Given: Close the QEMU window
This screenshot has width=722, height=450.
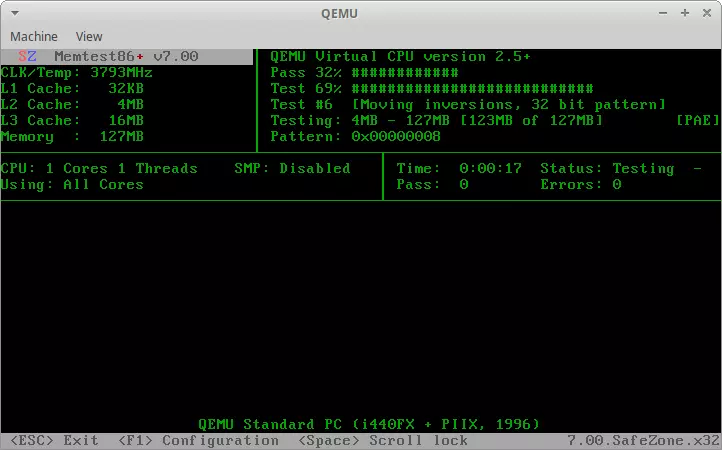Looking at the screenshot, I should click(707, 13).
